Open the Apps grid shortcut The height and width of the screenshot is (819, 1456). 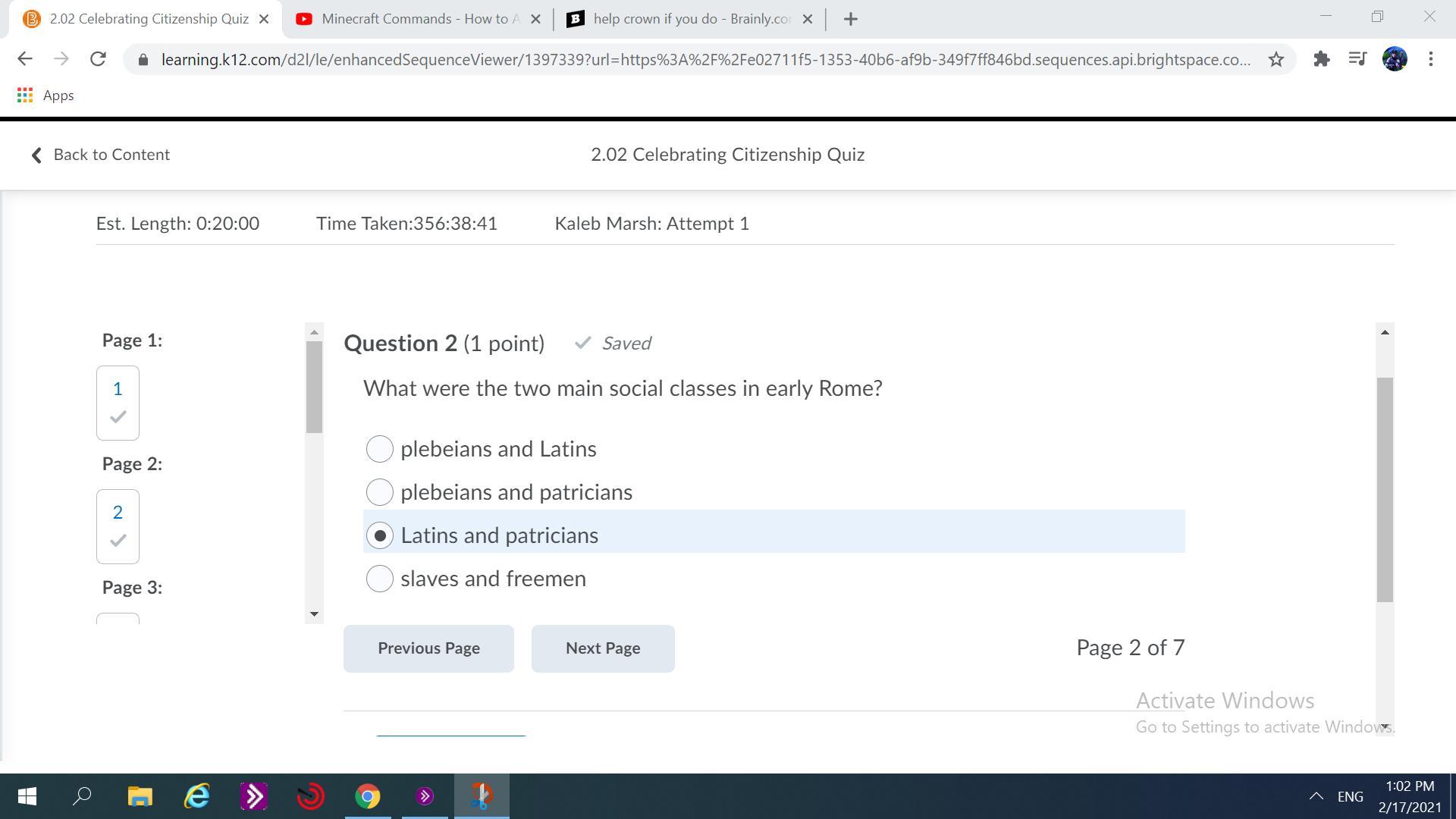coord(25,96)
